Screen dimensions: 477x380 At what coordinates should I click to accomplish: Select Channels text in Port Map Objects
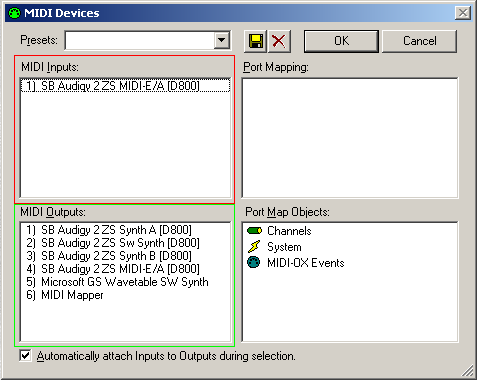[289, 231]
